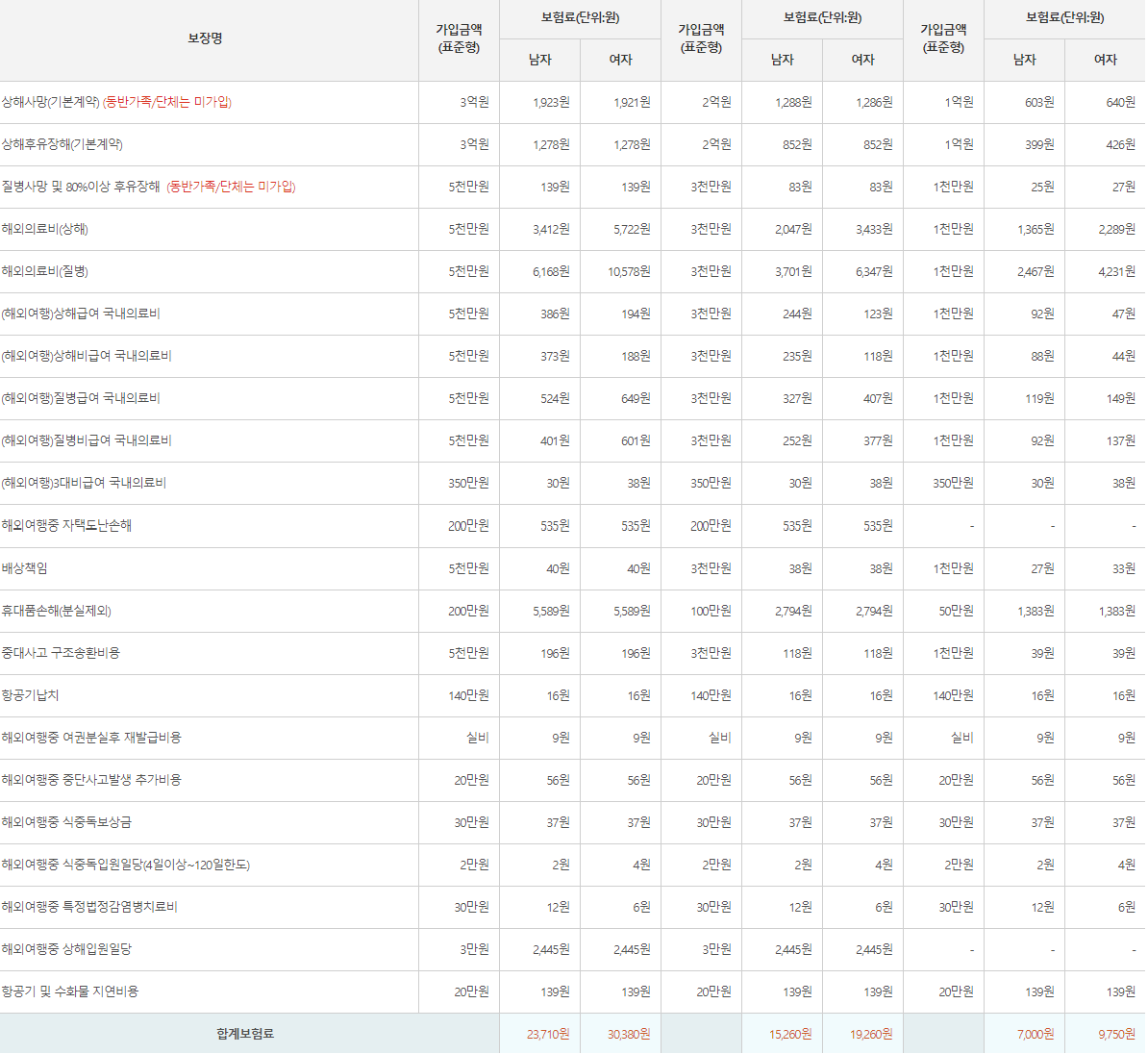This screenshot has width=1148, height=1054.
Task: Click the 2,289원 cell value
Action: (1116, 230)
